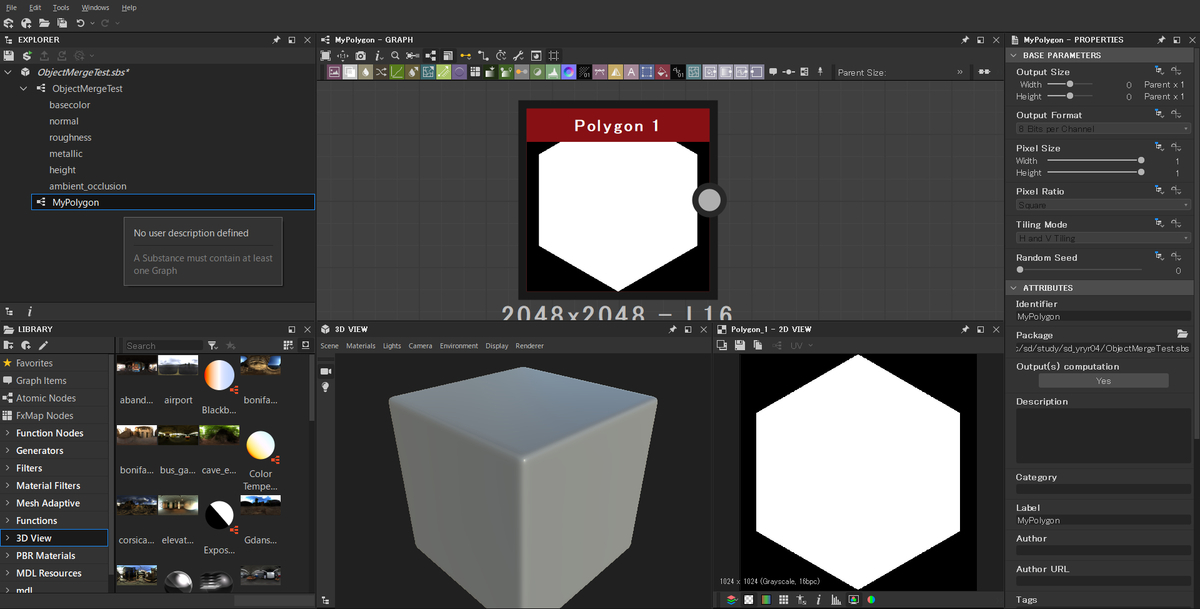Screen dimensions: 1200x609
Task: Add the Curve node icon
Action: point(397,72)
